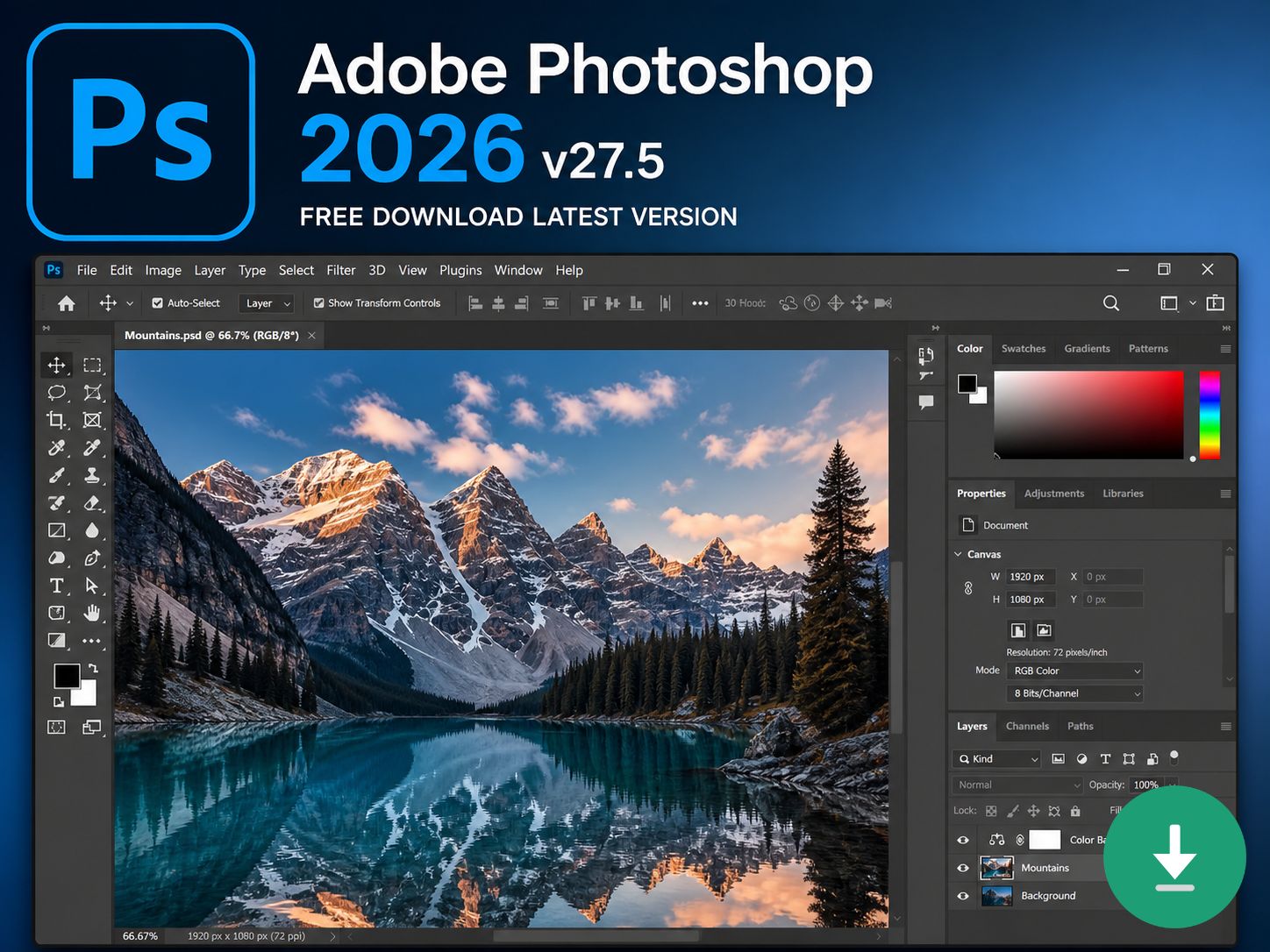Open the RGB Color mode dropdown
1270x952 pixels.
coord(1074,671)
